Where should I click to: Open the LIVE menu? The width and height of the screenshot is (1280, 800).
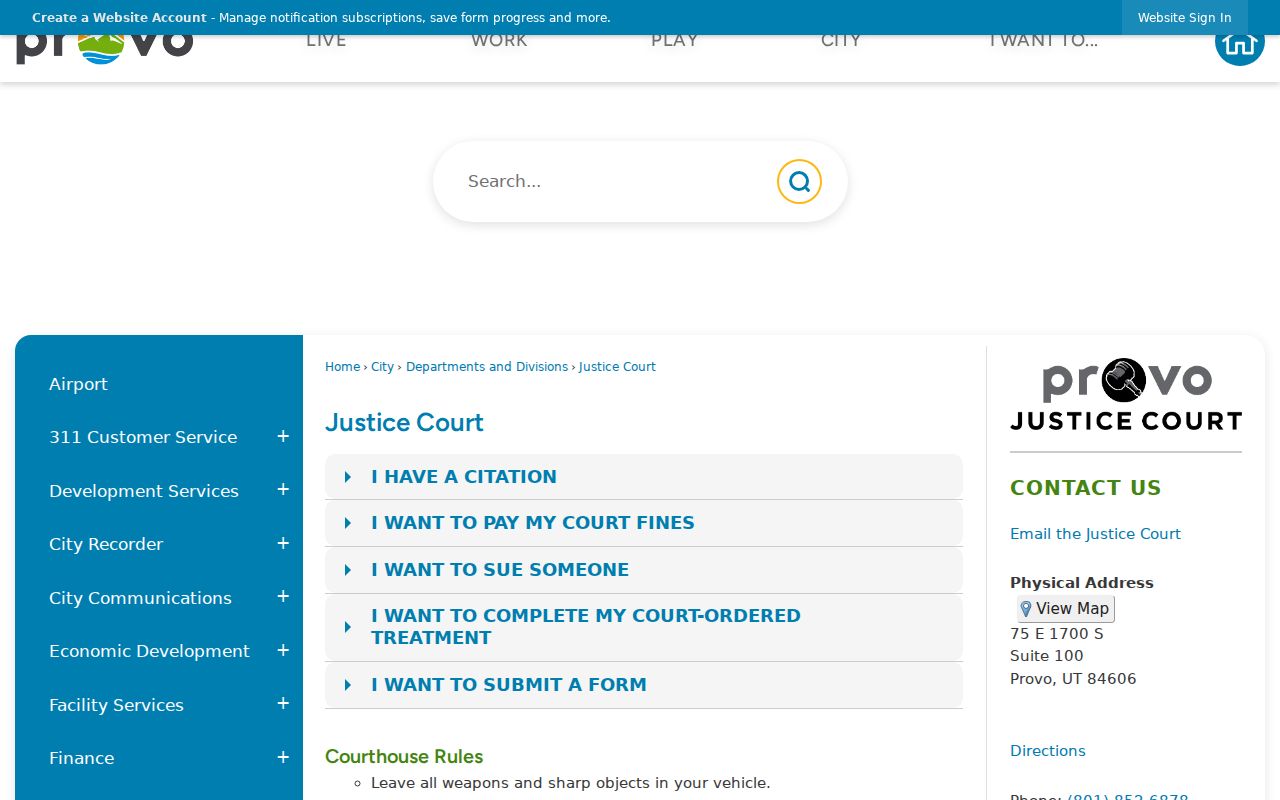pos(326,41)
